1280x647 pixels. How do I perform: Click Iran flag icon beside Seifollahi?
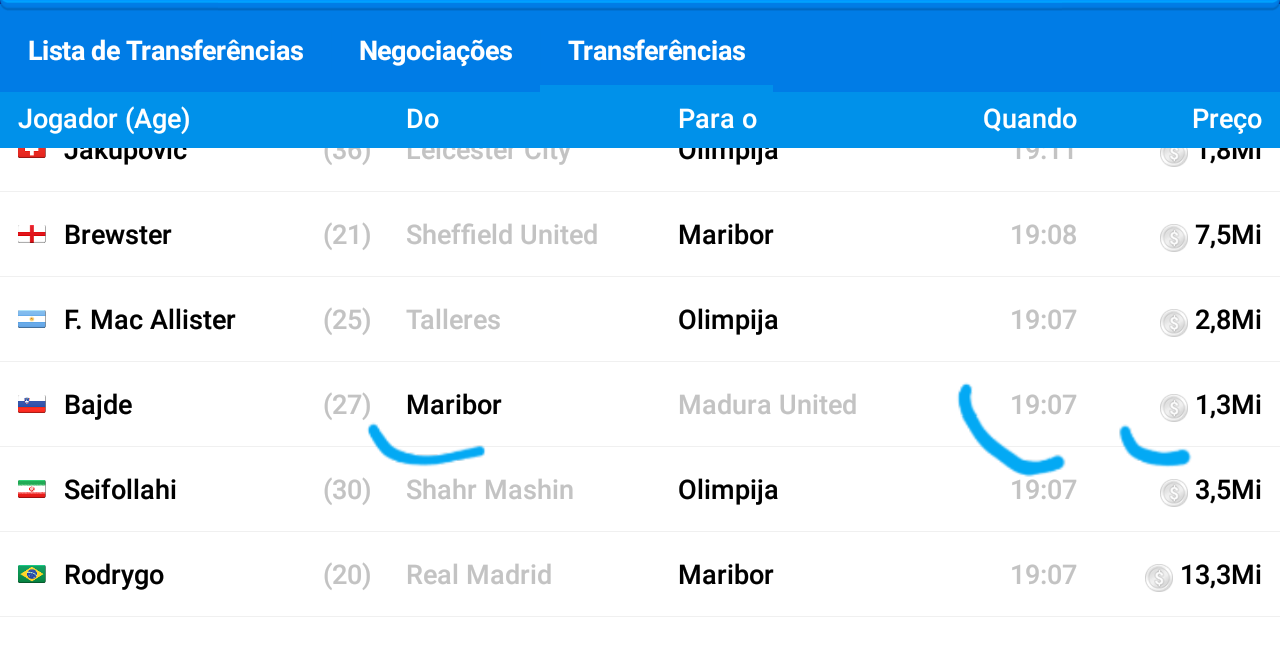pos(32,490)
